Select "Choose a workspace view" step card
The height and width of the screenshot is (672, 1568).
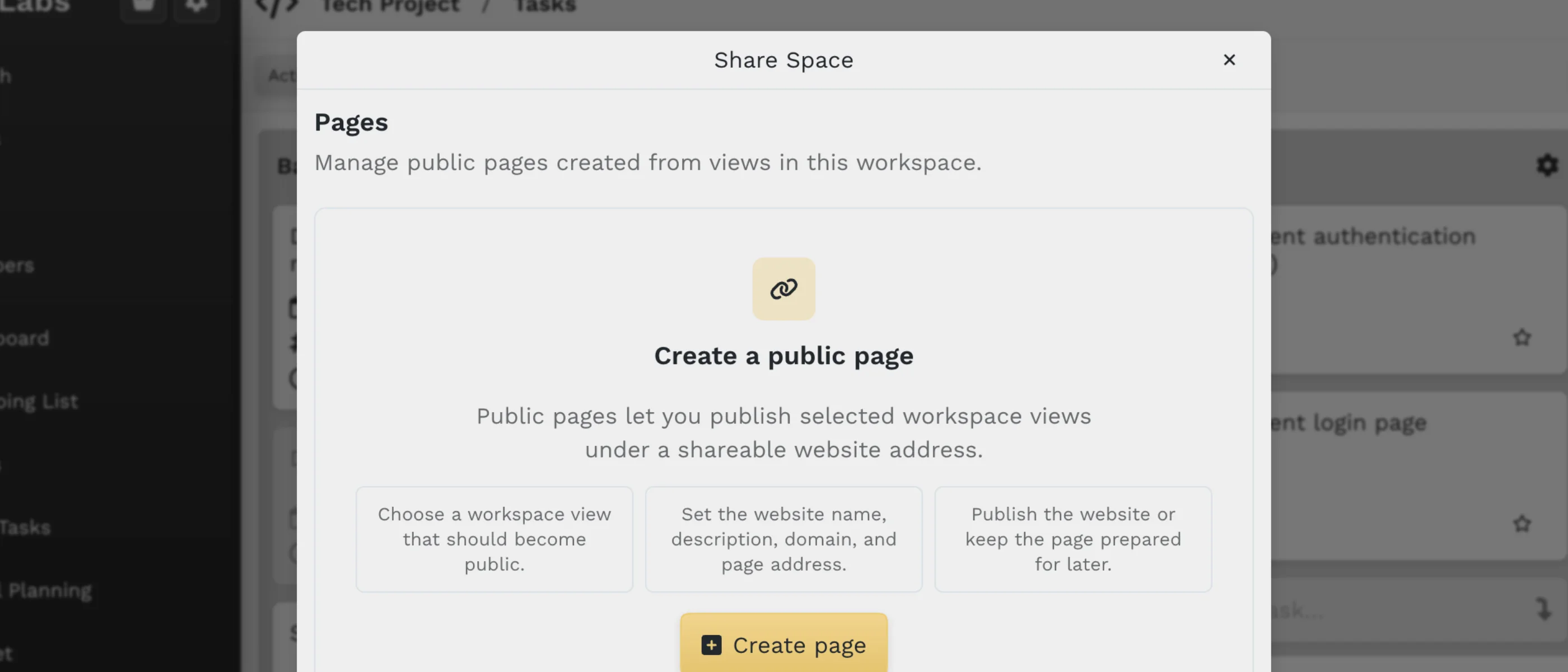[494, 539]
